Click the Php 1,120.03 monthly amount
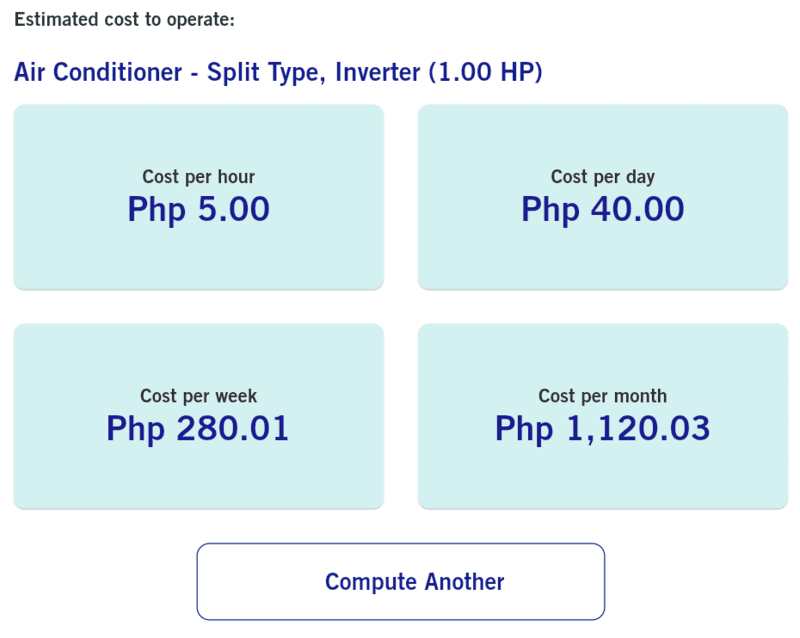Image resolution: width=800 pixels, height=638 pixels. (602, 428)
